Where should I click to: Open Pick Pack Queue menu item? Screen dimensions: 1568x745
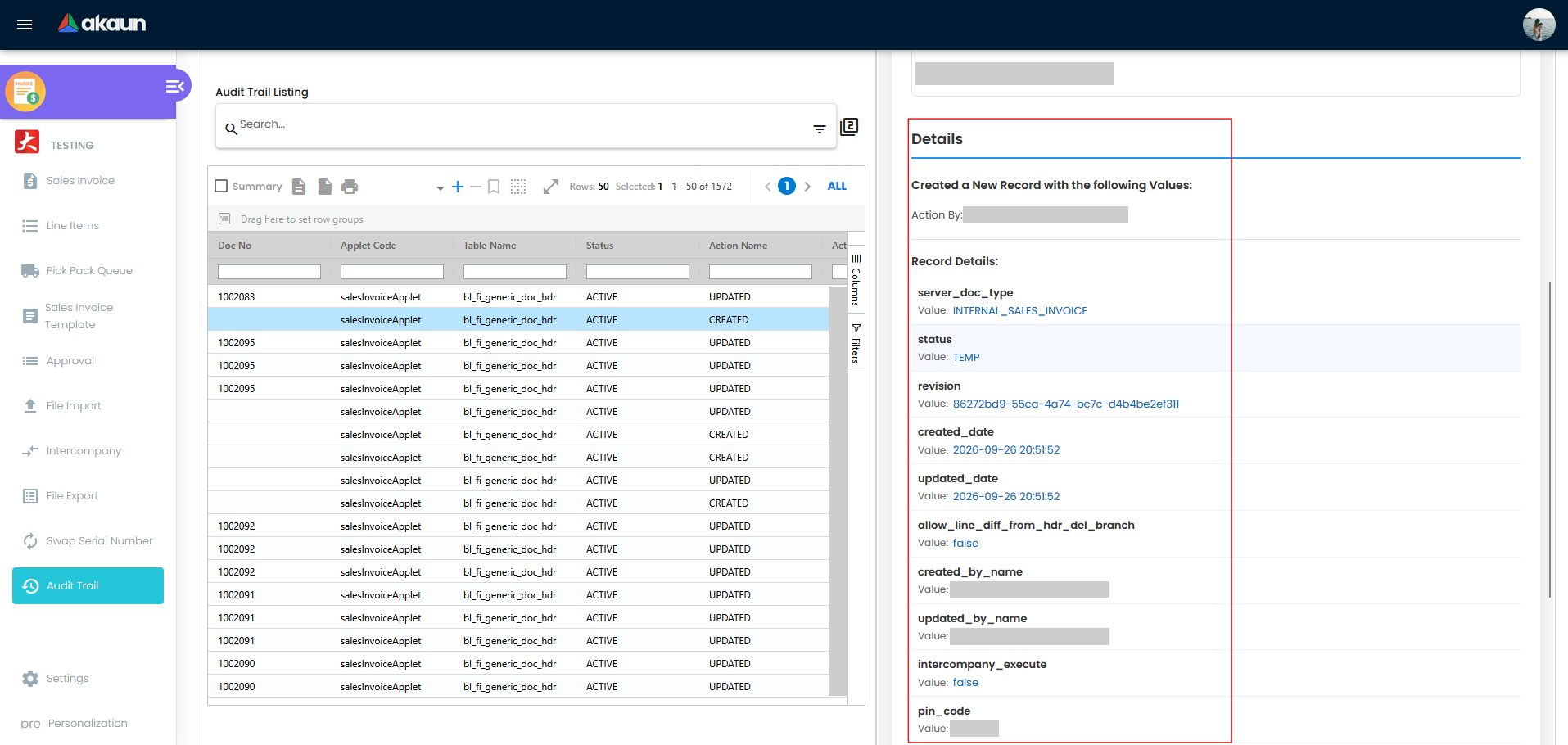tap(89, 271)
